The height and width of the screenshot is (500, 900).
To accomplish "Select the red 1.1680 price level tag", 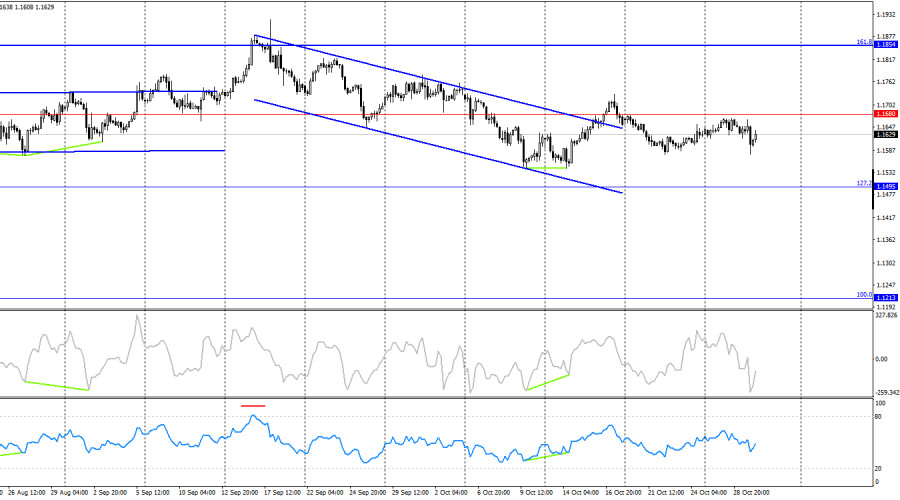I will click(885, 115).
